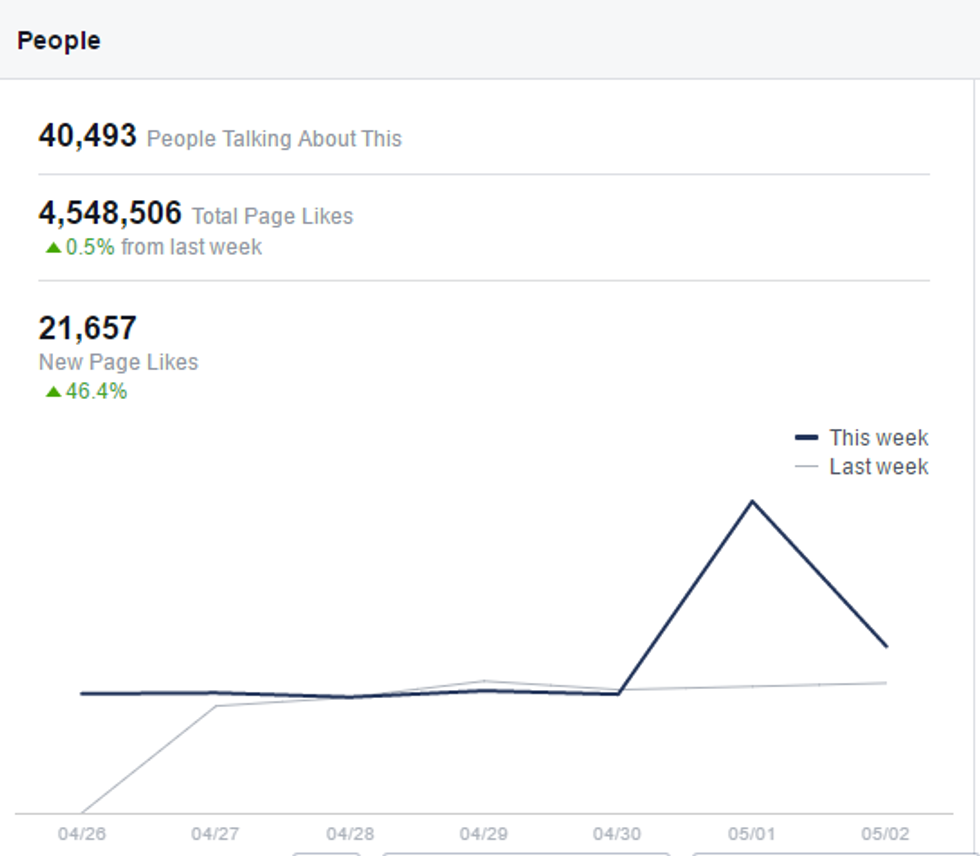Click the 4,548,506 total likes number
980x856 pixels.
[x=110, y=213]
